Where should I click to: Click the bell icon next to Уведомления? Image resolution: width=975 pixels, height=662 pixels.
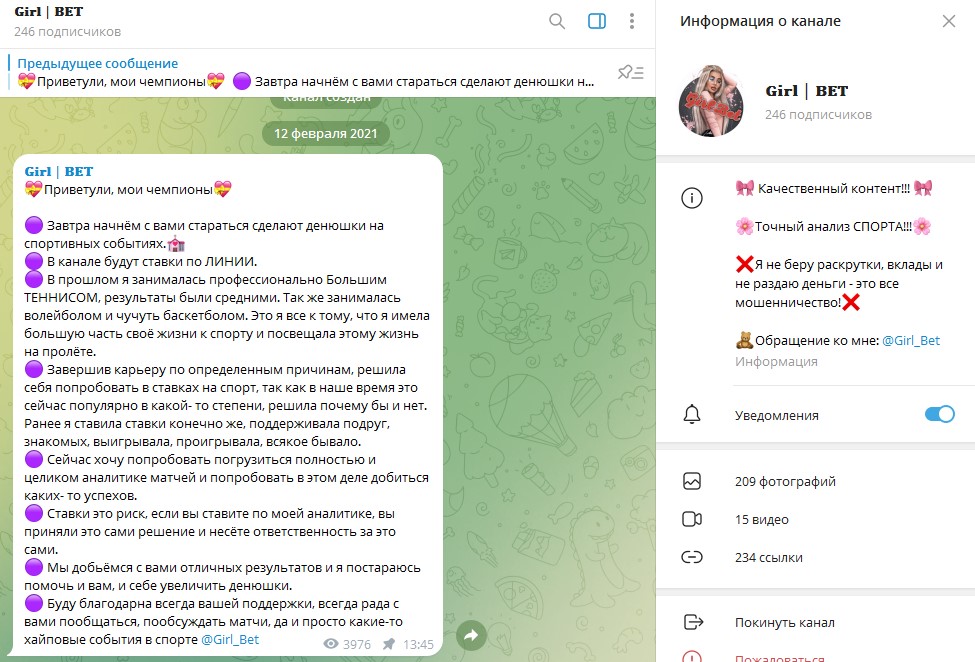pos(692,414)
